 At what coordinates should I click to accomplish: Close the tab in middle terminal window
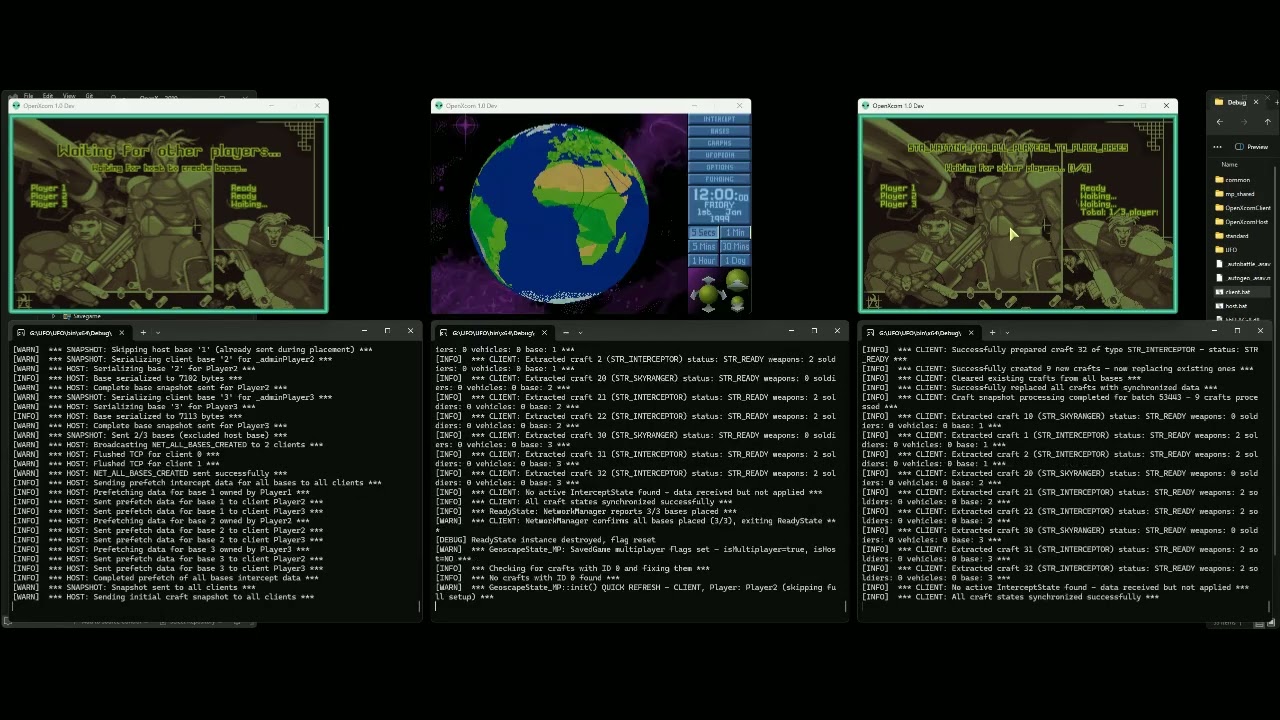pyautogui.click(x=544, y=332)
